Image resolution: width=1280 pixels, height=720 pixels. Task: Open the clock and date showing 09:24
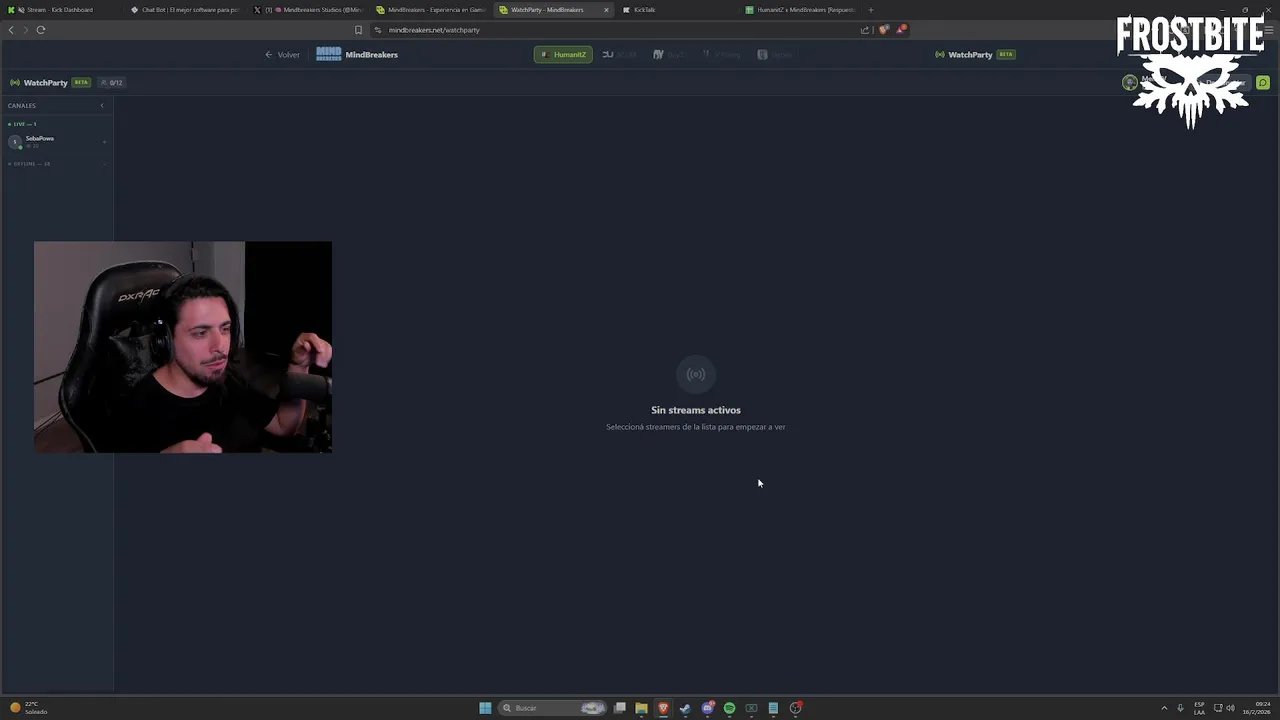[x=1258, y=708]
